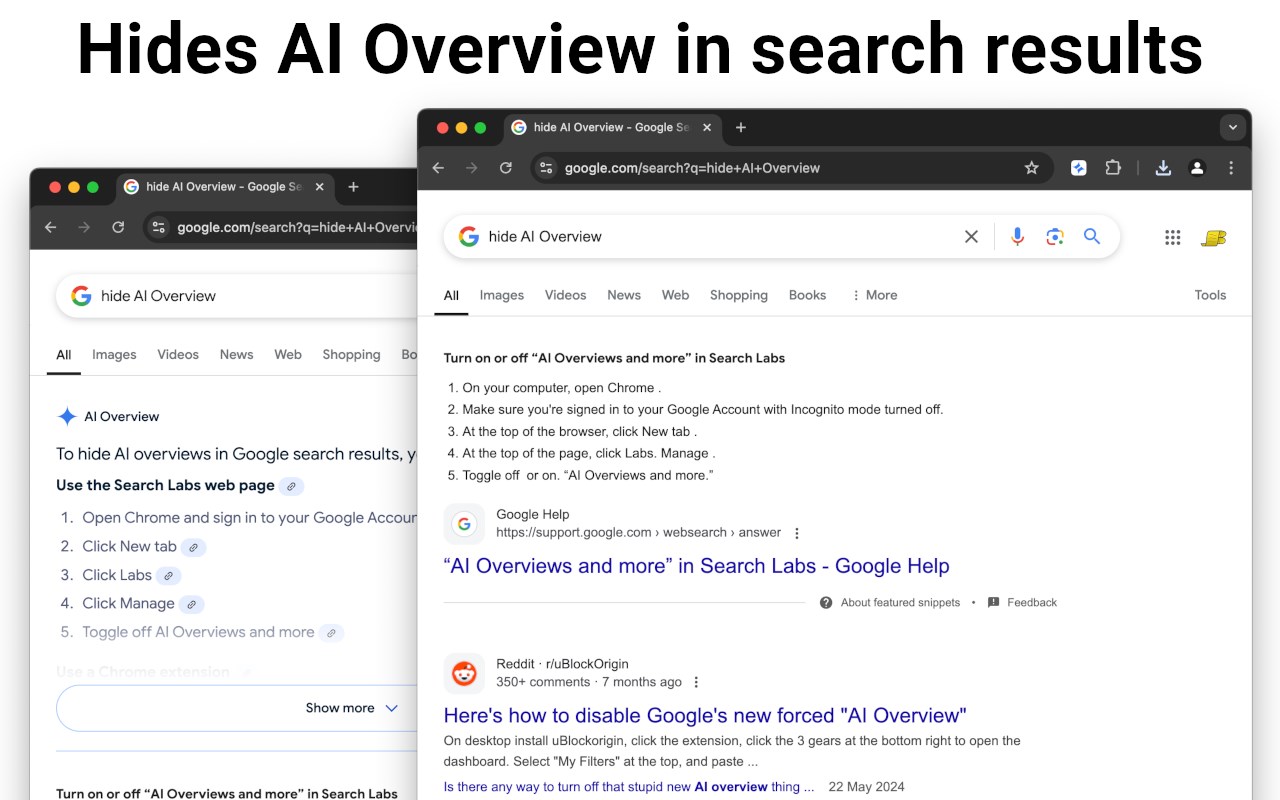Viewport: 1280px width, 800px height.
Task: Open "Is there any way to turn off" sublink
Action: pos(629,787)
